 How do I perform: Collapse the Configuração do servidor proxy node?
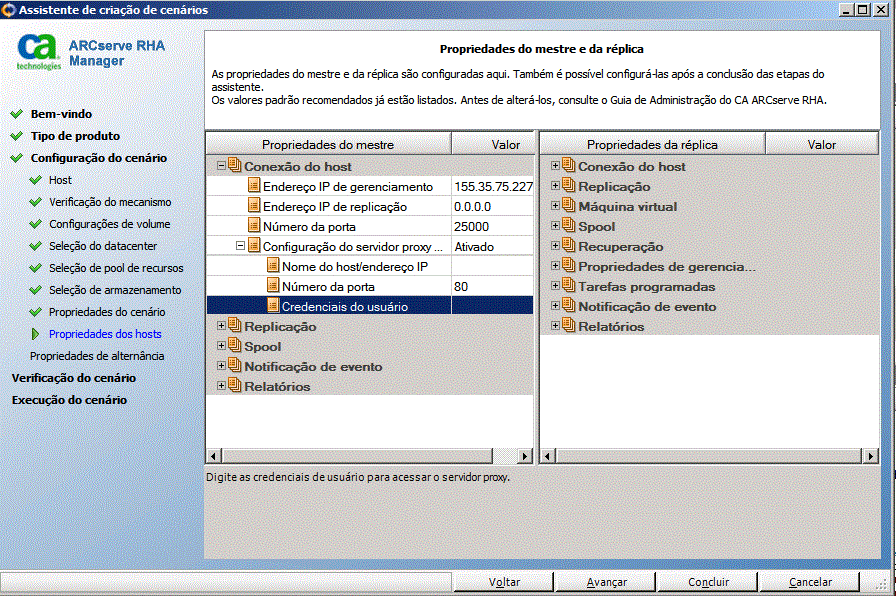241,246
